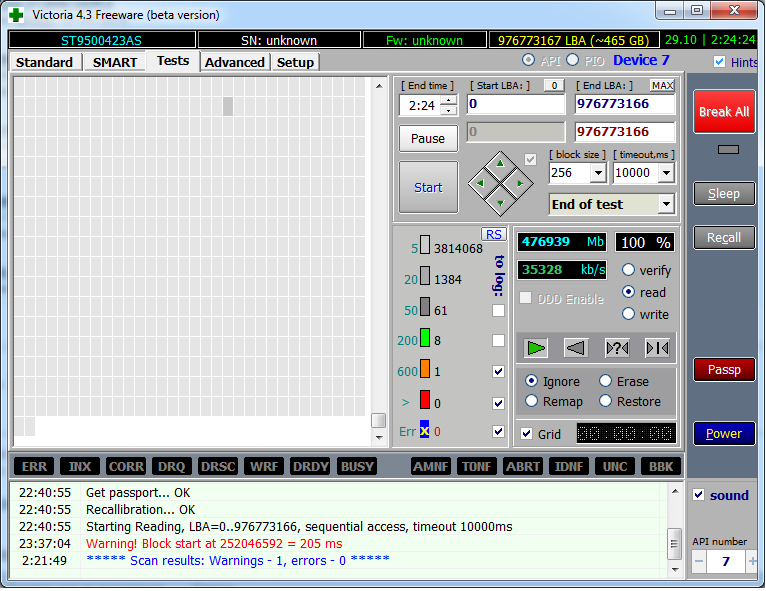Click the blue Power button
This screenshot has width=766, height=591.
coord(724,434)
